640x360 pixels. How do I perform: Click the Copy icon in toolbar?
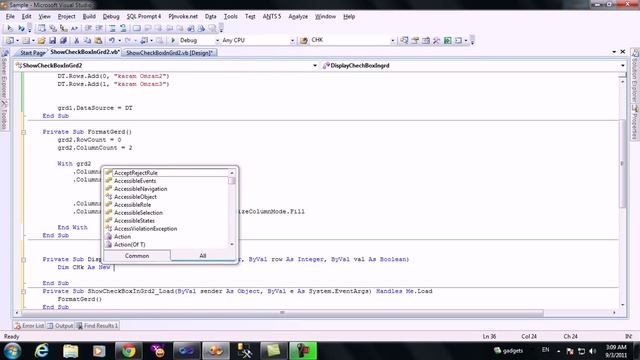pyautogui.click(x=87, y=40)
